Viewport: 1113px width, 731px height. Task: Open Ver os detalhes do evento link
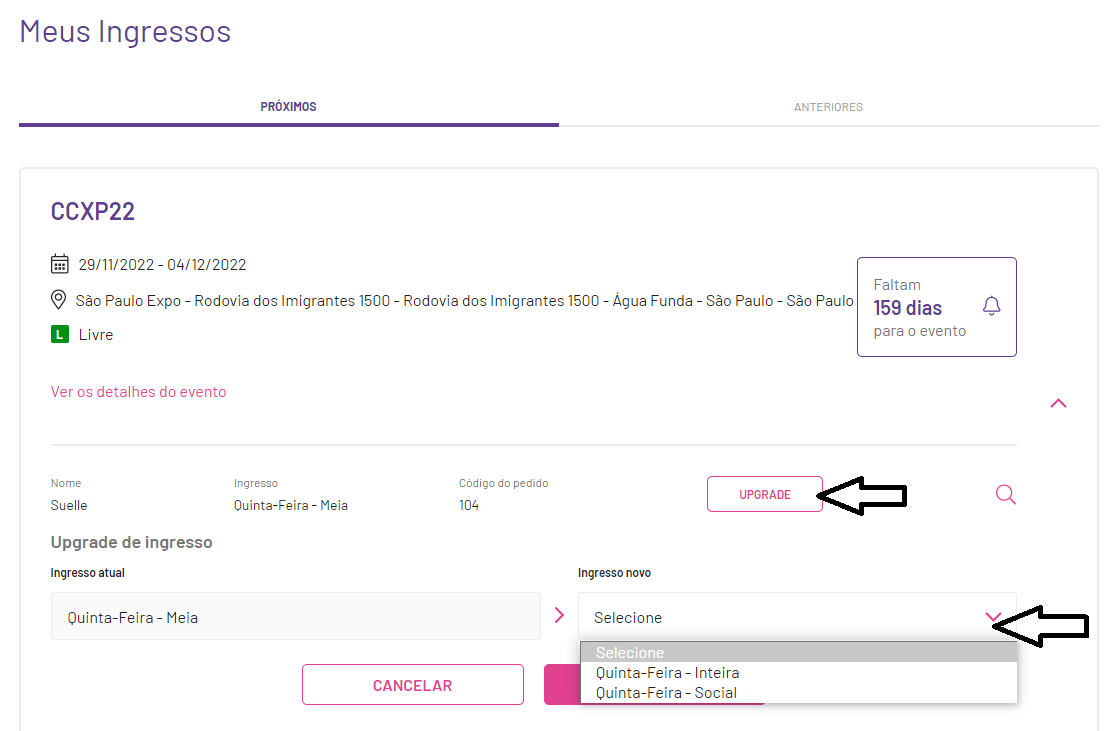(138, 392)
